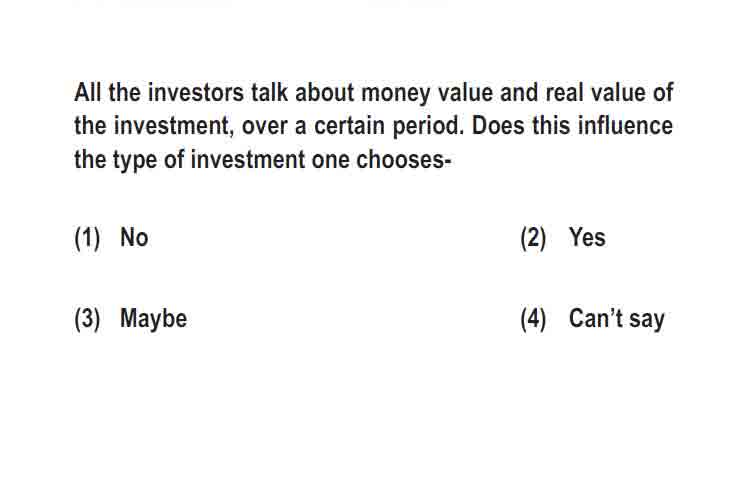Pick the Maybe answer option

[x=153, y=319]
